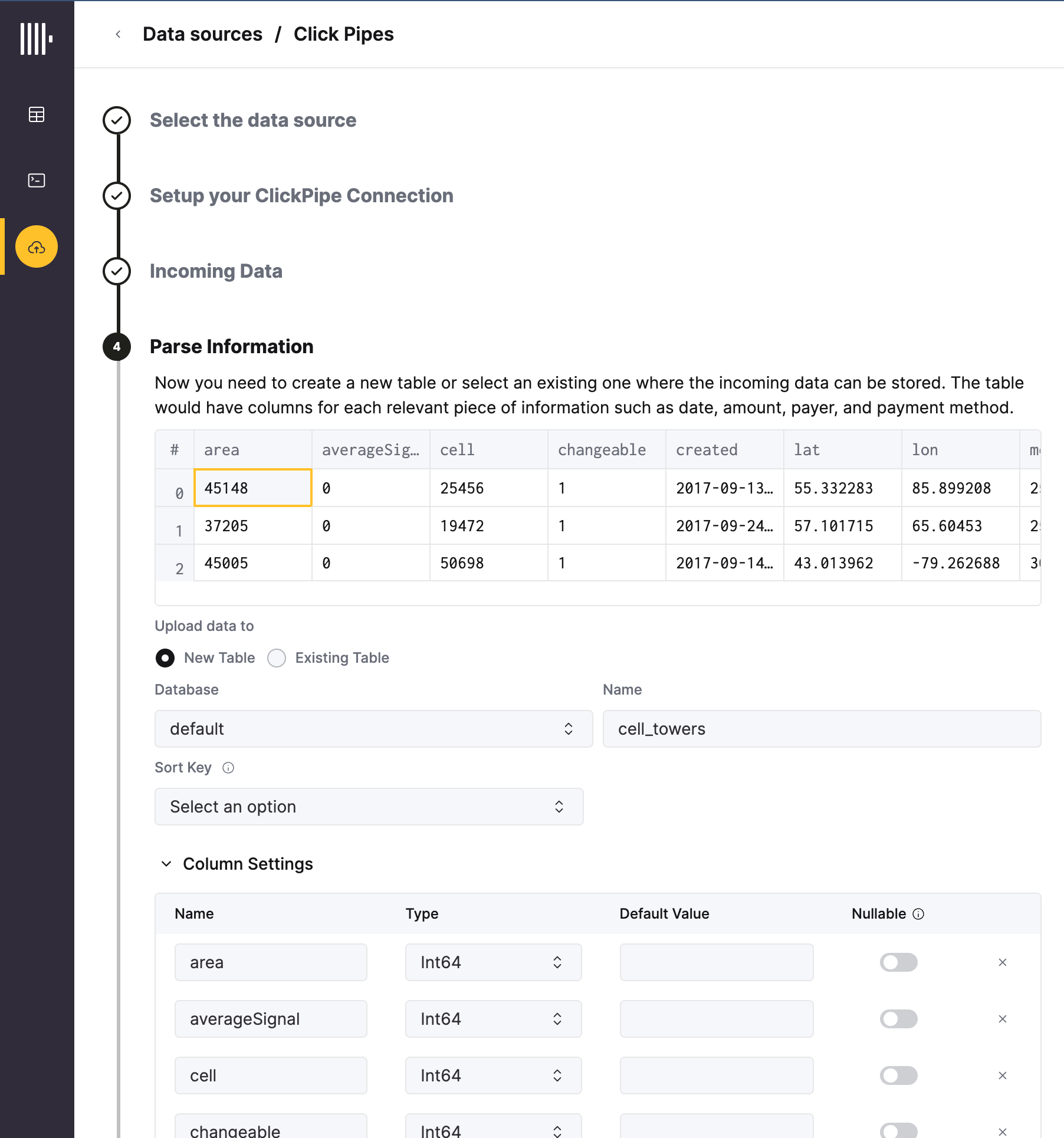This screenshot has width=1064, height=1138.
Task: Select preview cell 19472
Action: (x=489, y=525)
